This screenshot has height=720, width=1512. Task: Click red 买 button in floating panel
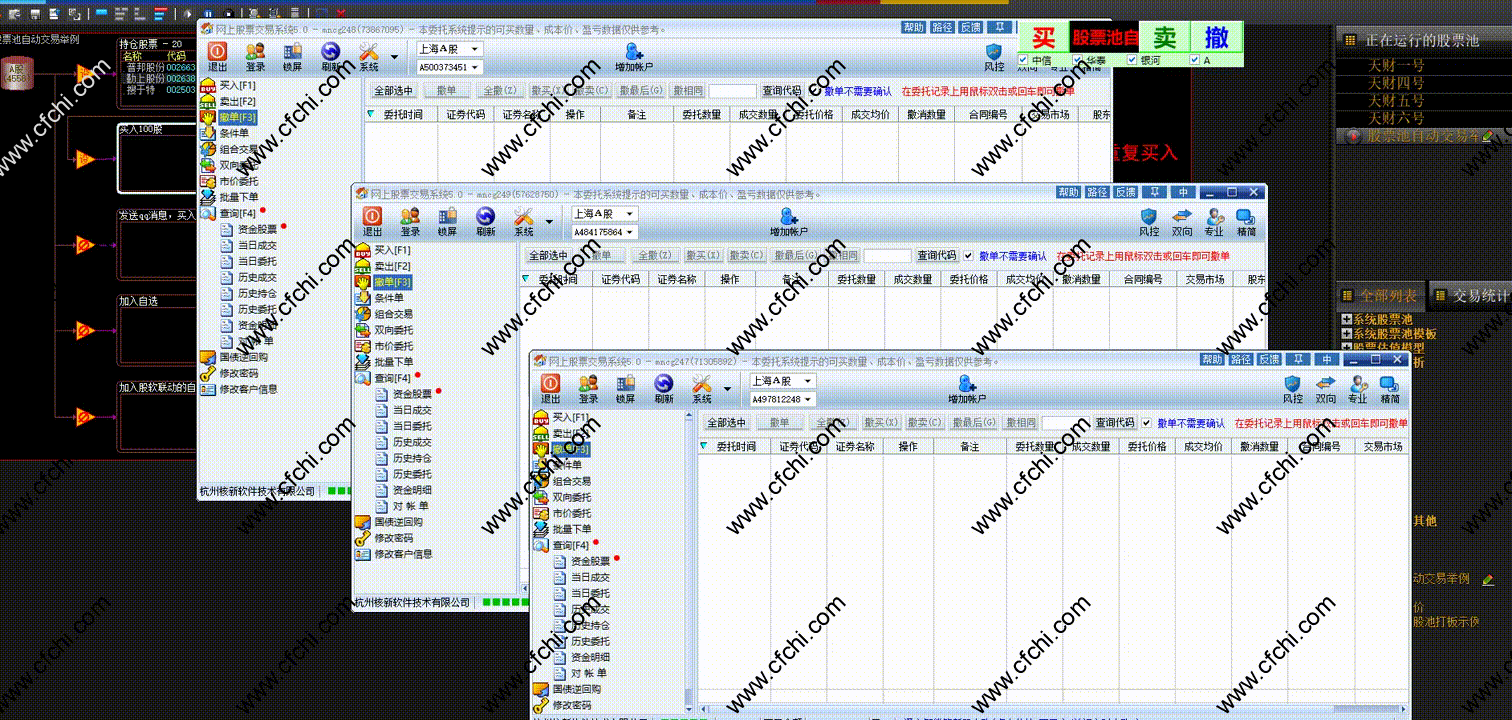click(1044, 38)
